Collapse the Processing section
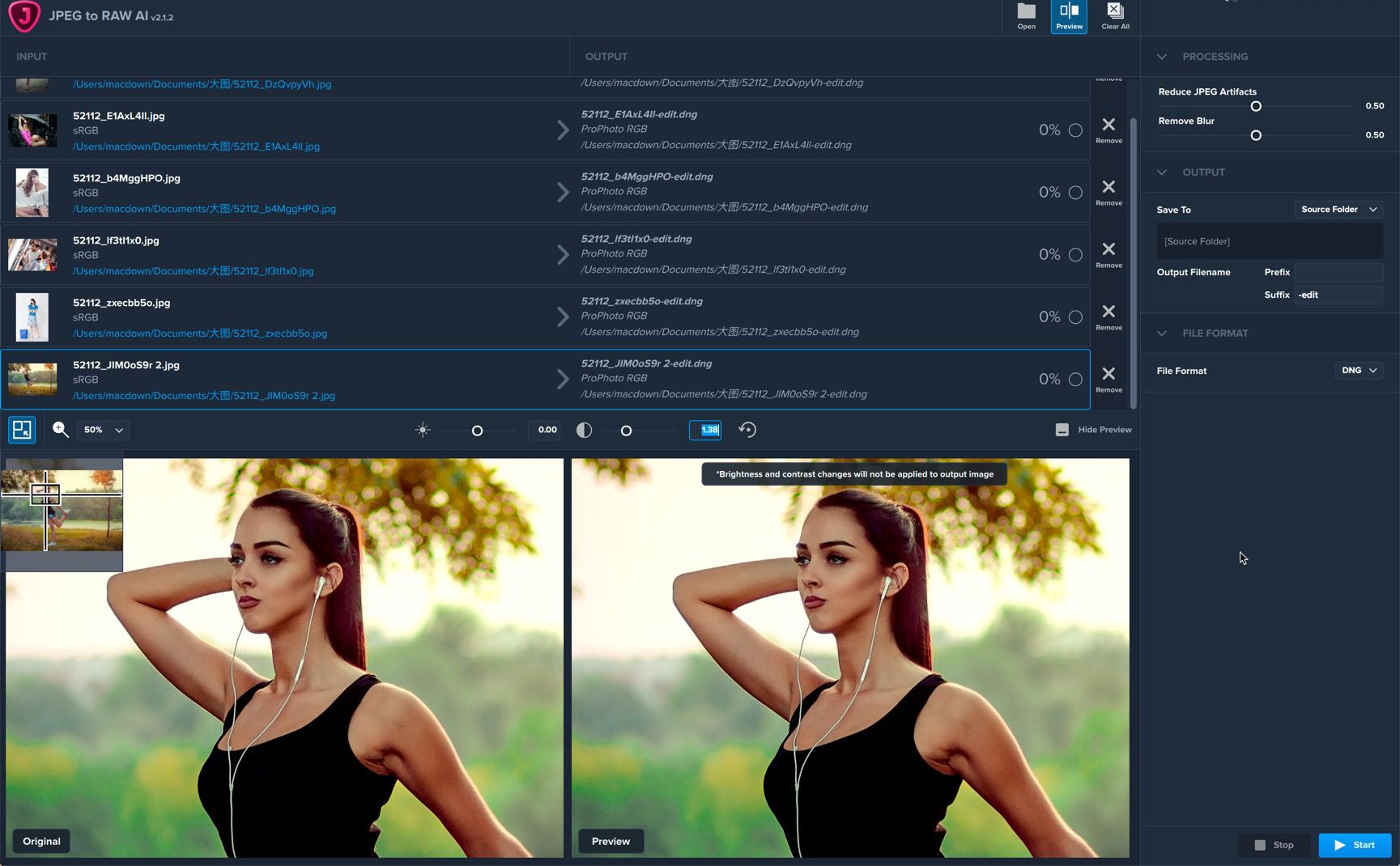Viewport: 1400px width, 866px height. (1162, 57)
